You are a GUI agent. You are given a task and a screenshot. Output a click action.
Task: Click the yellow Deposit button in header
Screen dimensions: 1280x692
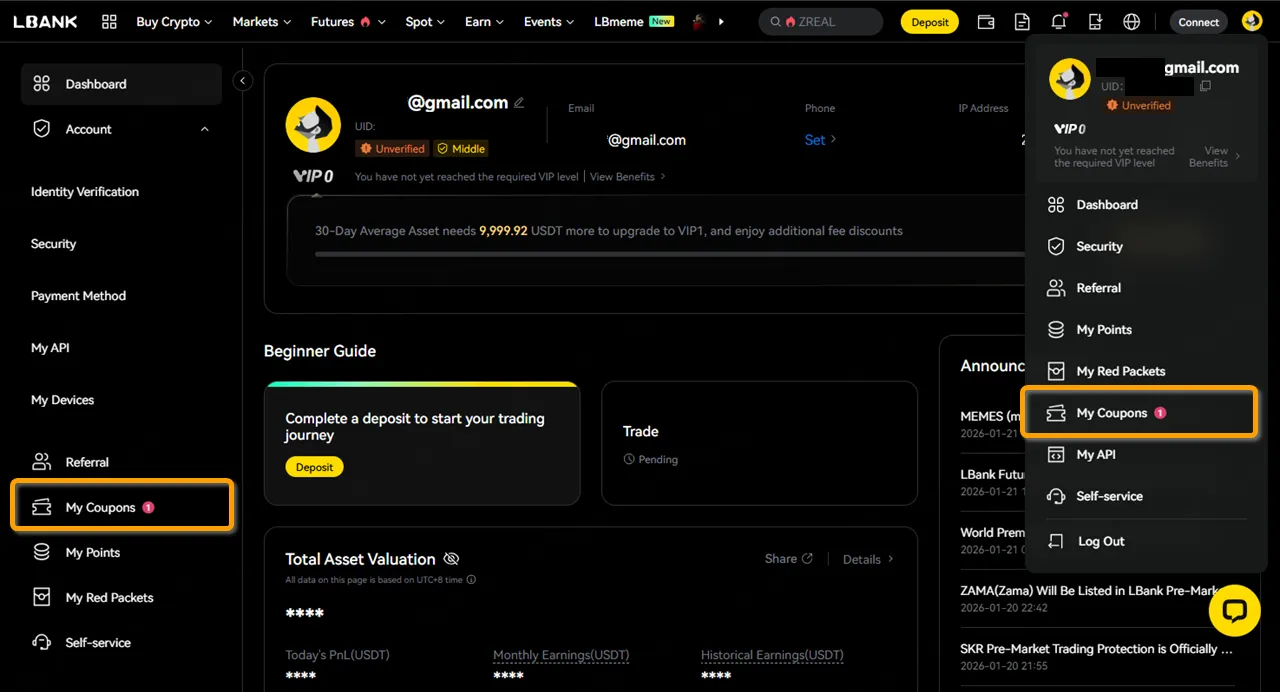[x=929, y=22]
